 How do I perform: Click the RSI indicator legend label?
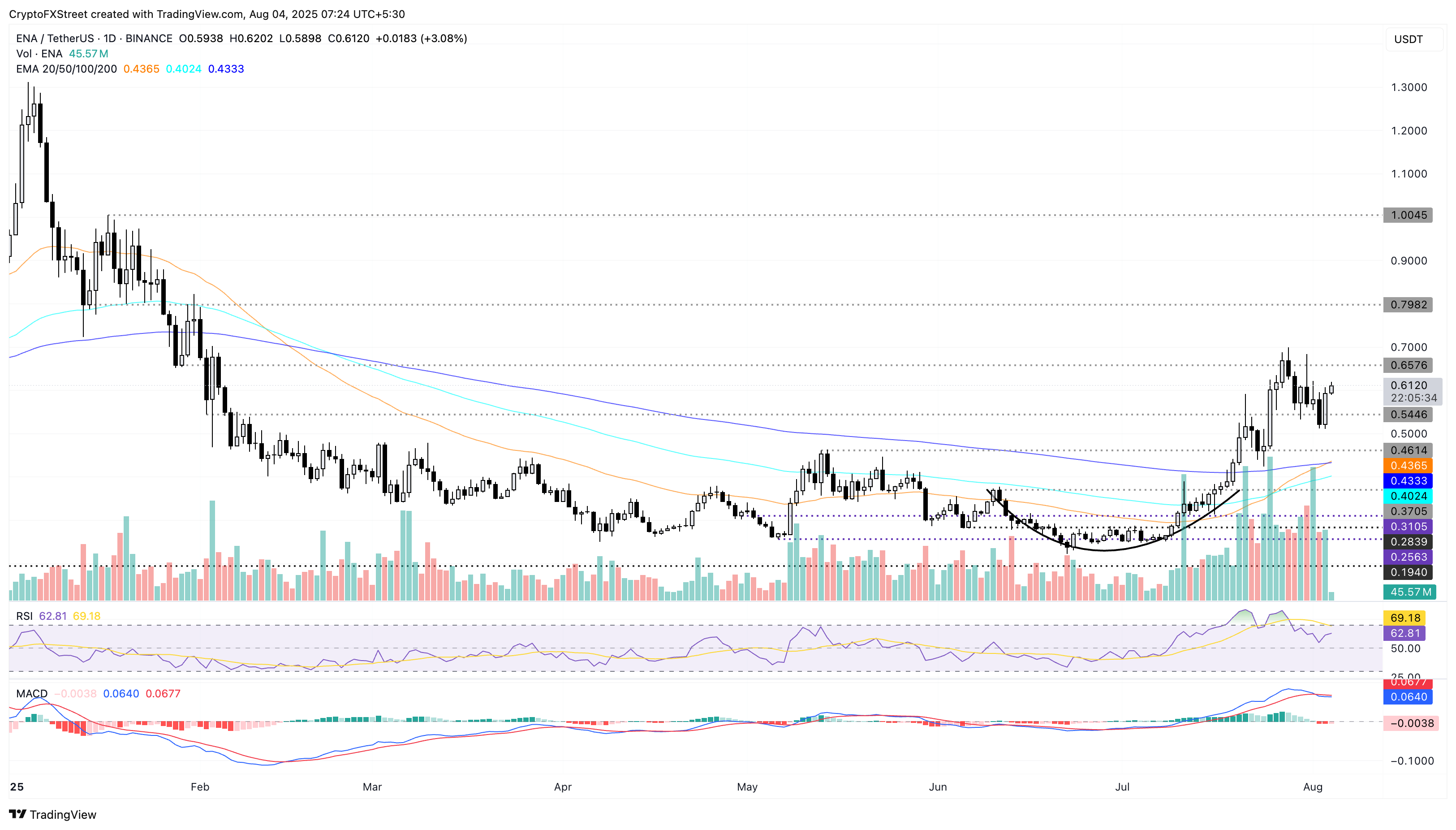(x=24, y=616)
